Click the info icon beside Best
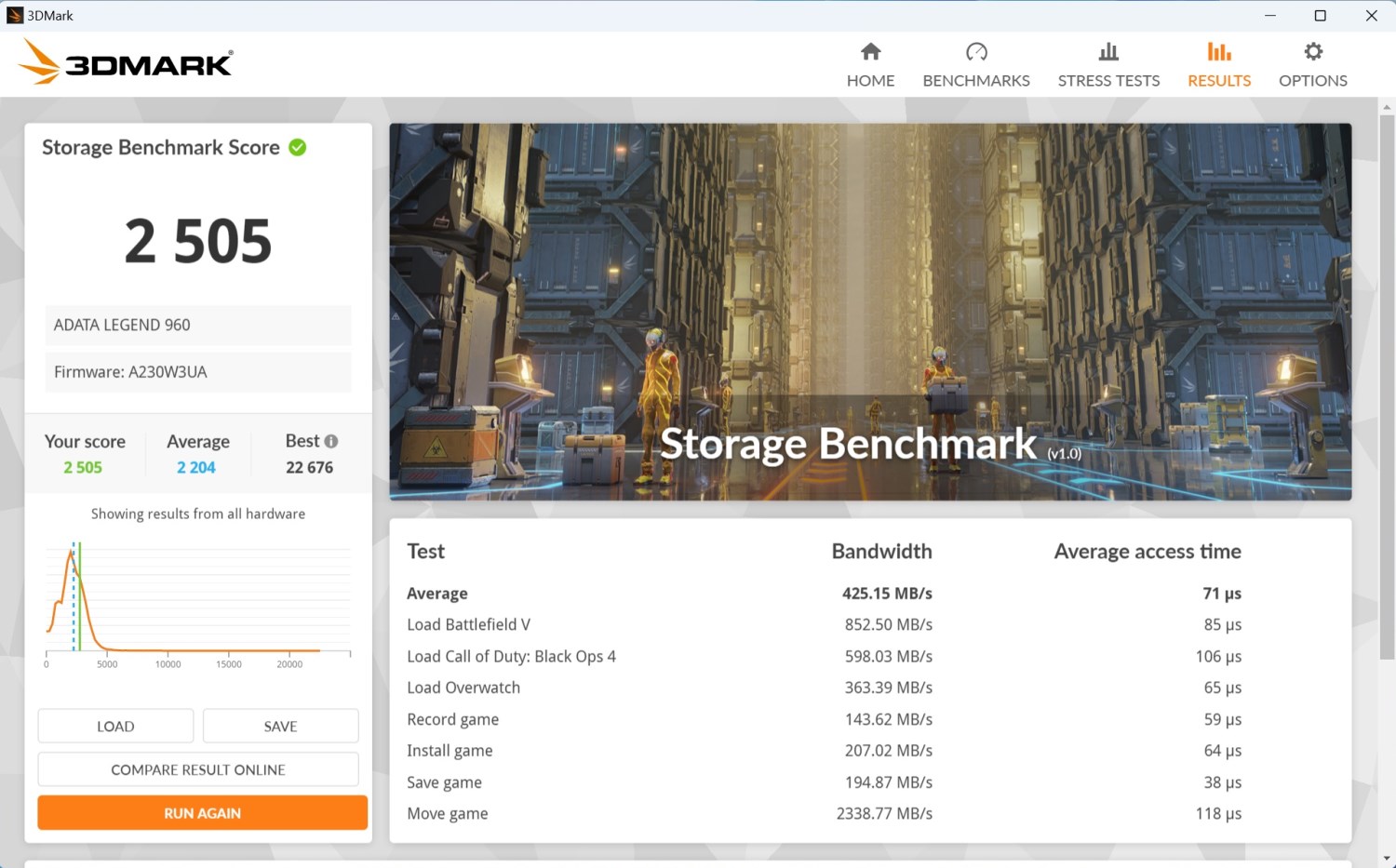1396x868 pixels. (331, 441)
